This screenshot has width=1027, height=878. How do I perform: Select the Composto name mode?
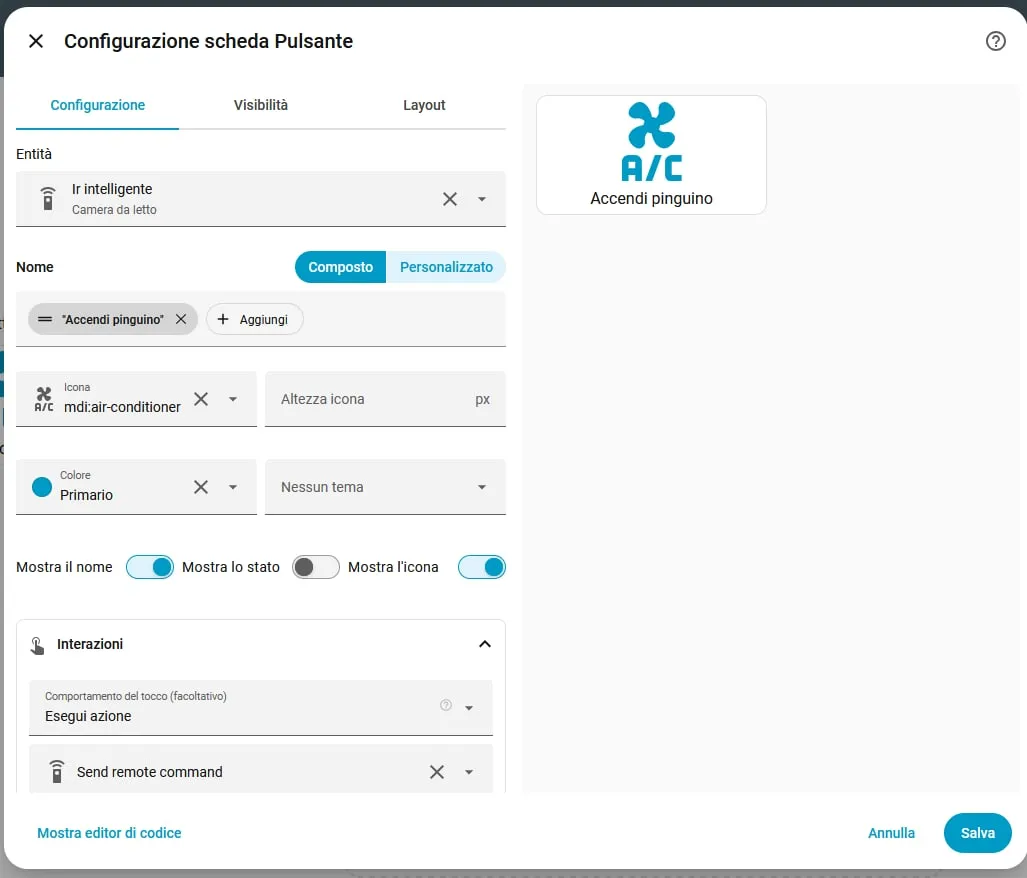pyautogui.click(x=341, y=267)
